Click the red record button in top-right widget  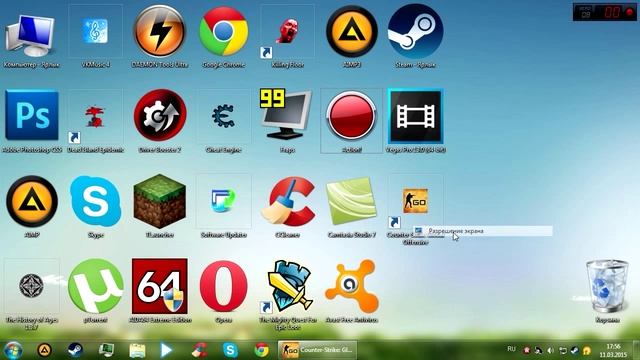[630, 12]
